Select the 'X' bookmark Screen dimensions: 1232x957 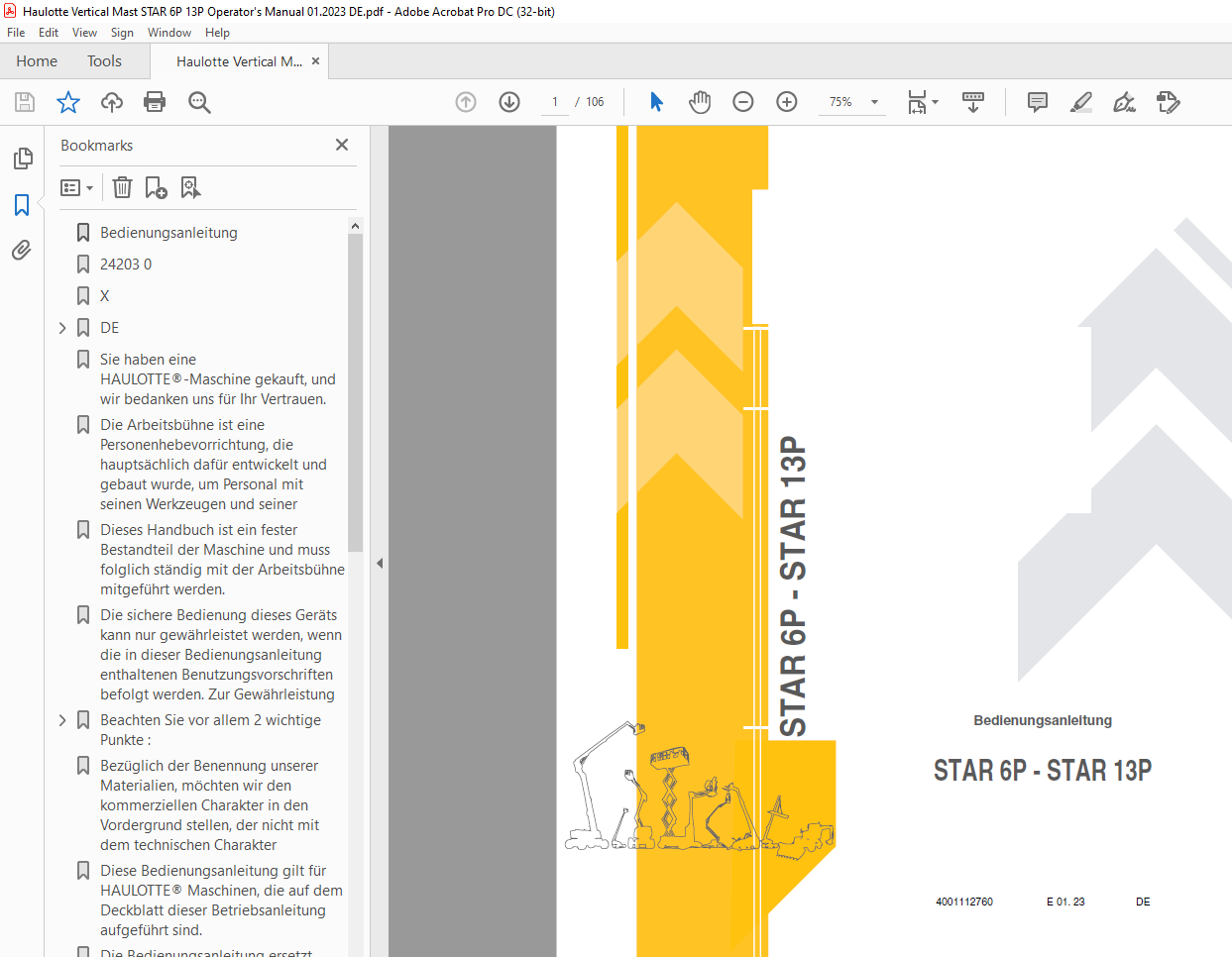(104, 296)
